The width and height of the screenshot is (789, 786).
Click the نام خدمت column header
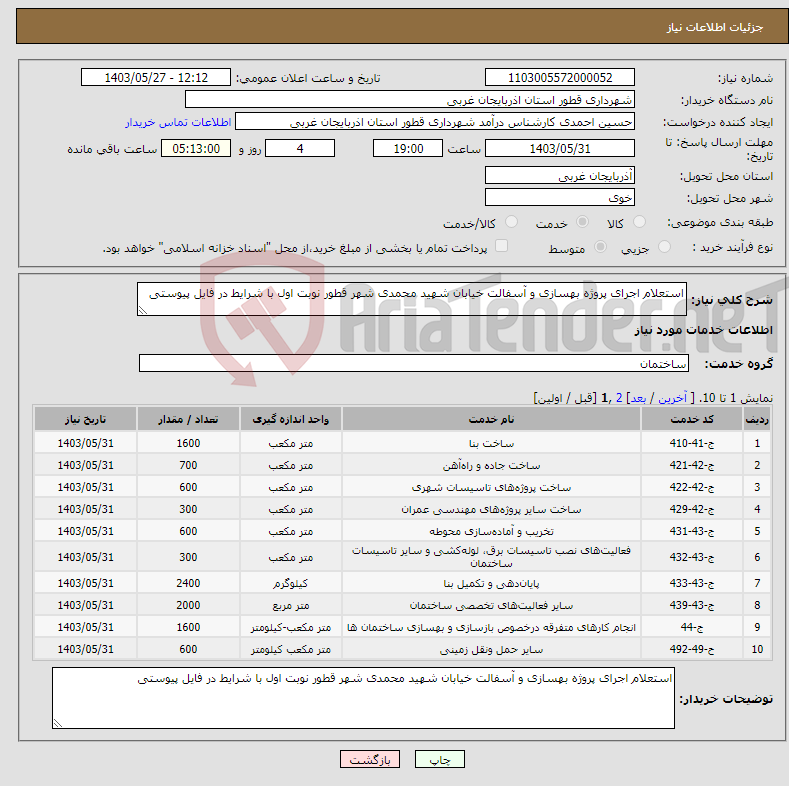pyautogui.click(x=491, y=419)
